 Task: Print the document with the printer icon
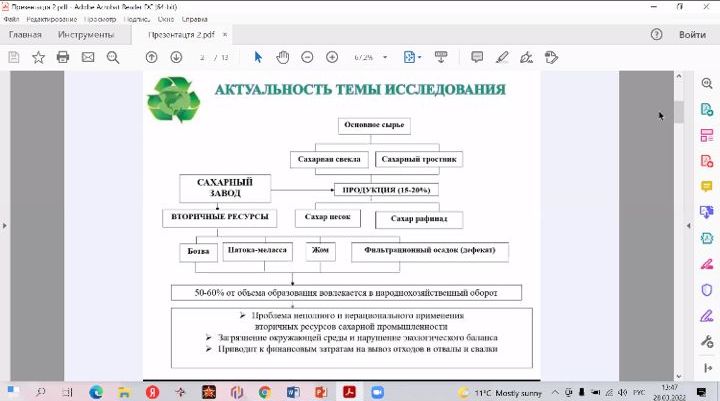[x=63, y=57]
